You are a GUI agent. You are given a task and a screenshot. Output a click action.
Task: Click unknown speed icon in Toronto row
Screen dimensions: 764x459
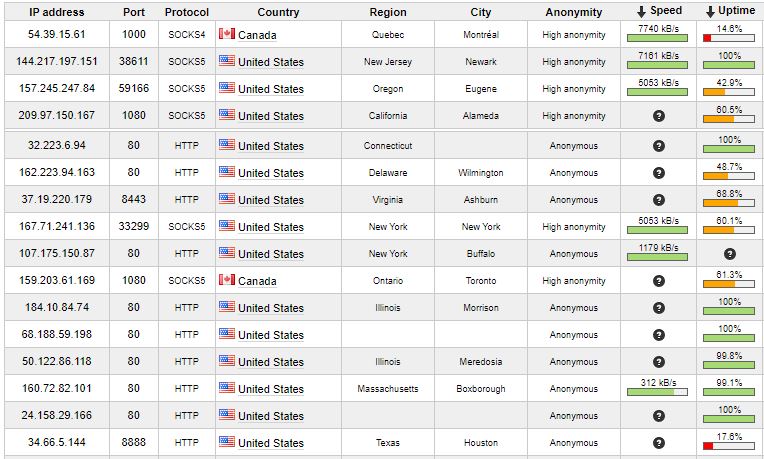tap(659, 281)
